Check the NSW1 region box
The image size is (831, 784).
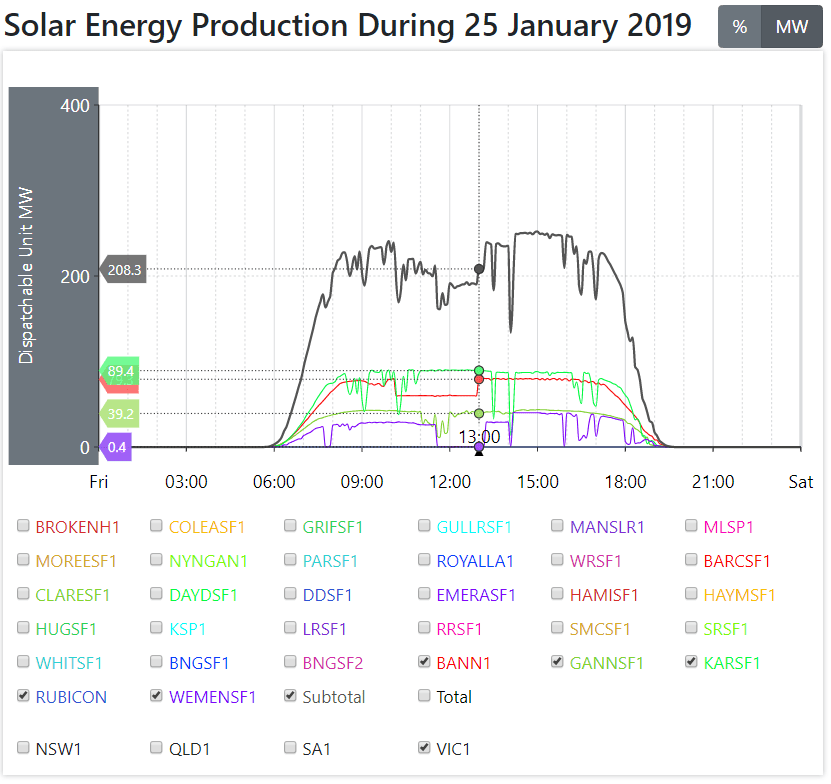coord(24,747)
